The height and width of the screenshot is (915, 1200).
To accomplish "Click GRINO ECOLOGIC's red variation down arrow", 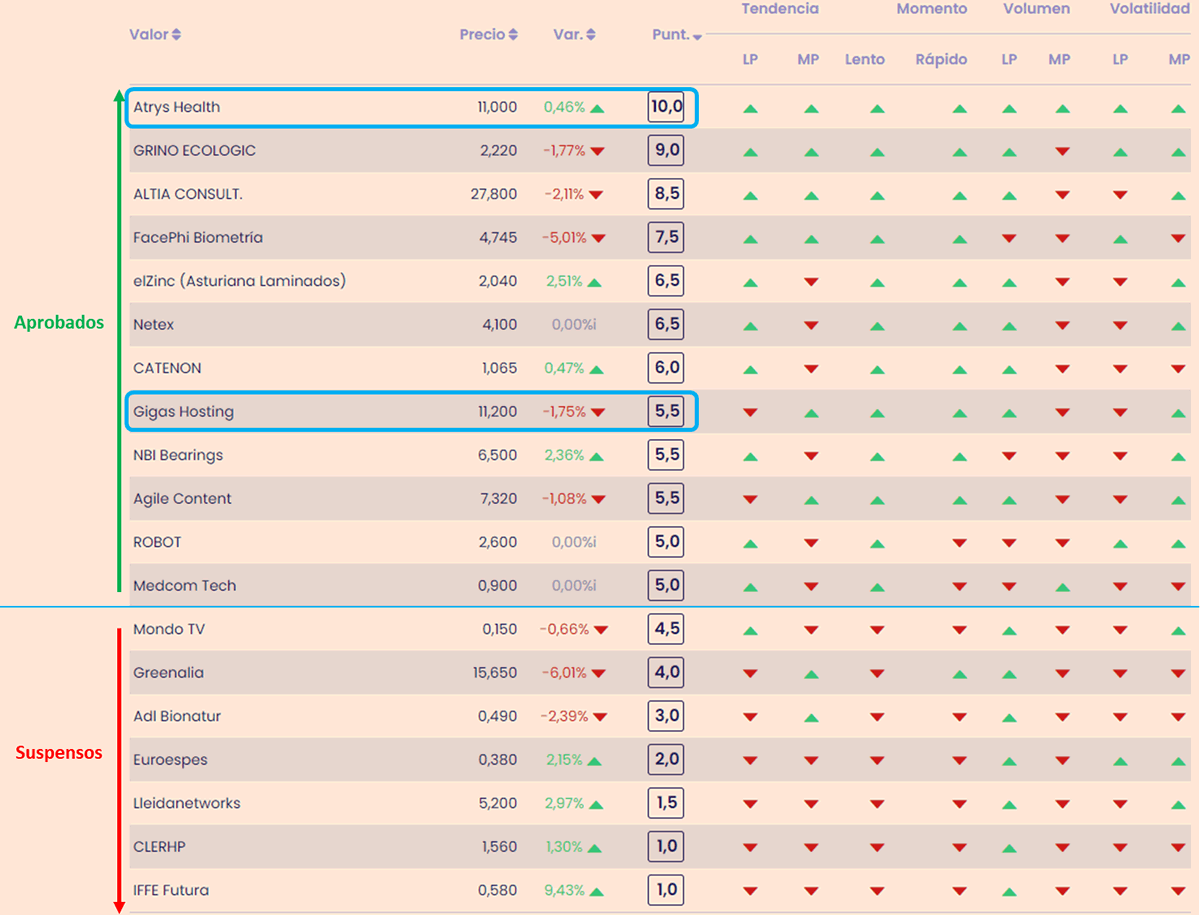I will pos(598,152).
